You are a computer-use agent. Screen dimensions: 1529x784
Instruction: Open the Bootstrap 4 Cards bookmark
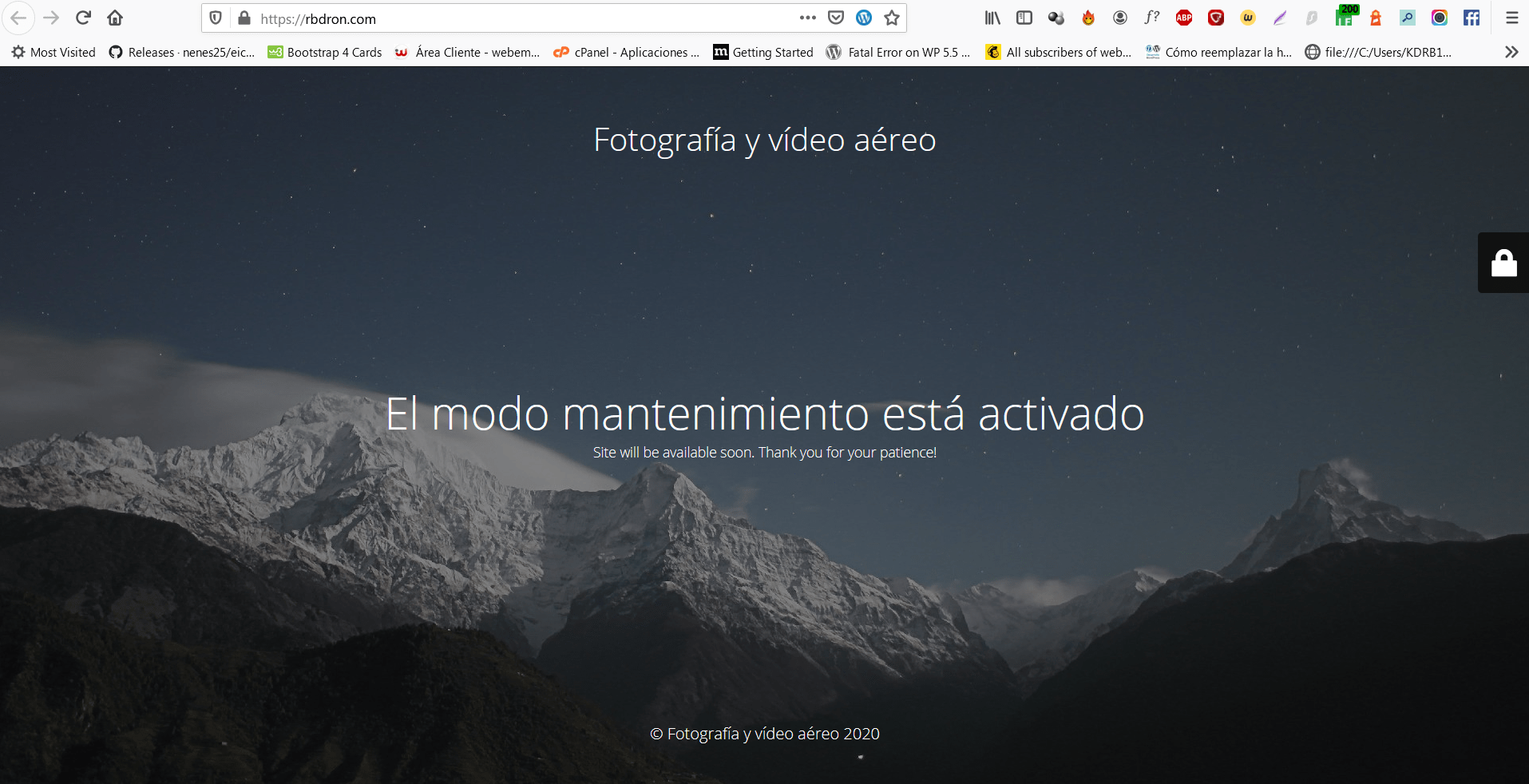pos(325,52)
